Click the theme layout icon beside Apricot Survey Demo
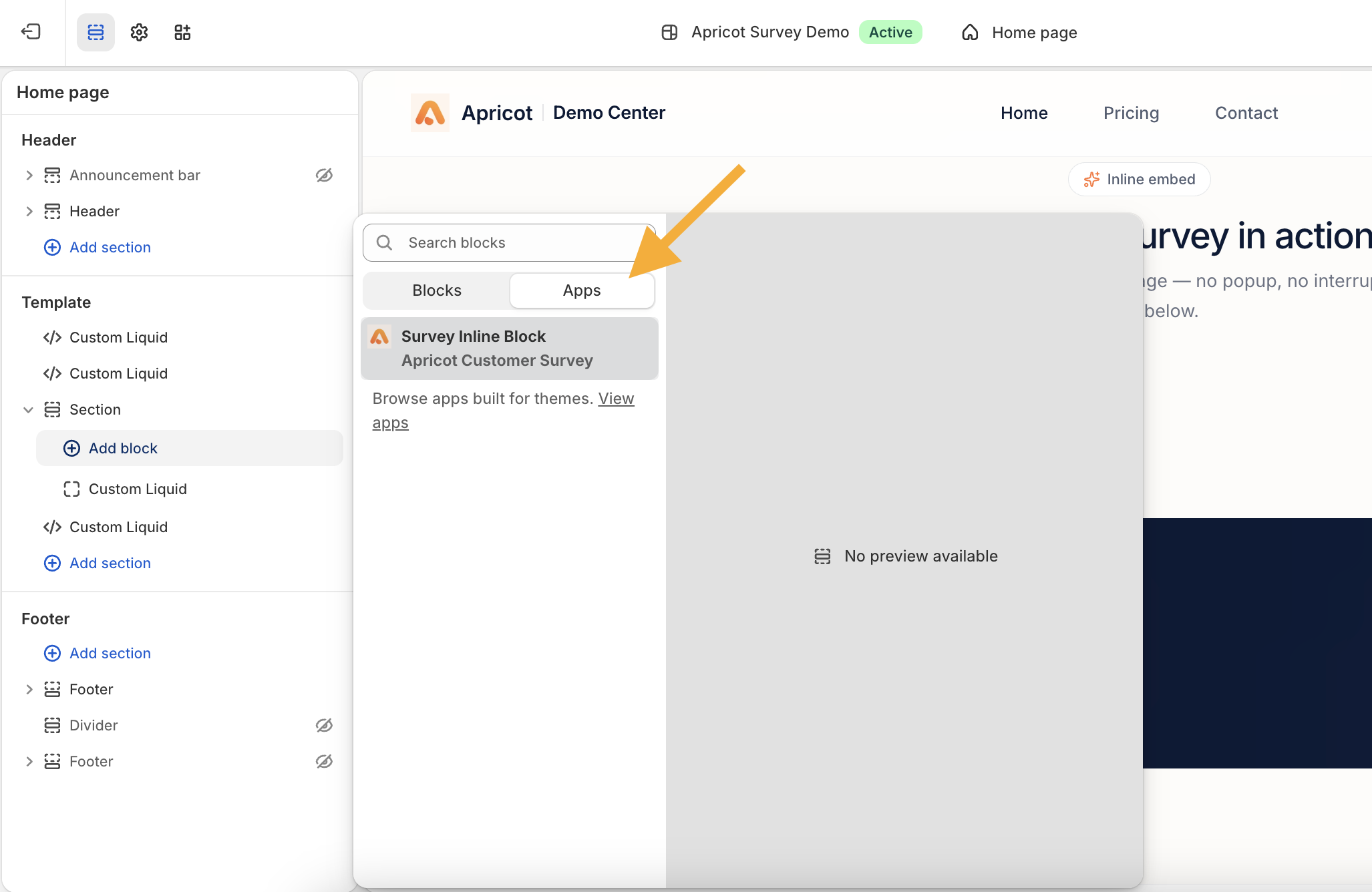Image resolution: width=1372 pixels, height=892 pixels. pyautogui.click(x=669, y=32)
